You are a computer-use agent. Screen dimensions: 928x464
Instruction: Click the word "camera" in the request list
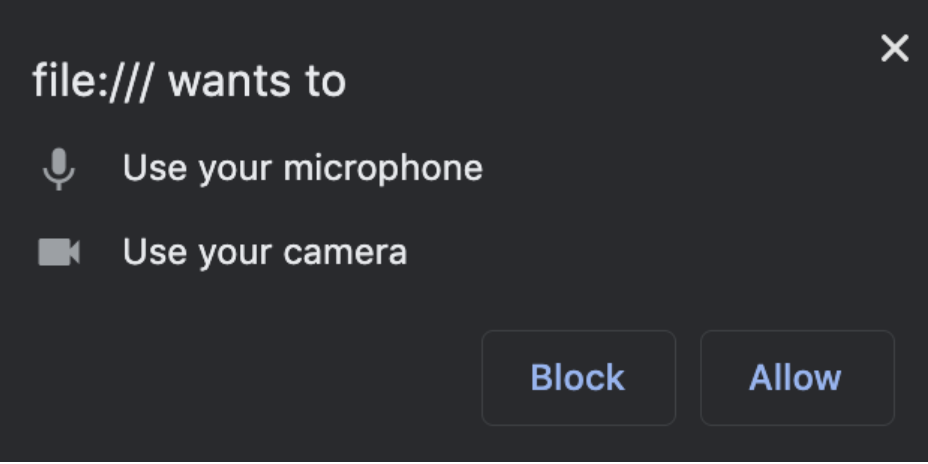click(345, 252)
